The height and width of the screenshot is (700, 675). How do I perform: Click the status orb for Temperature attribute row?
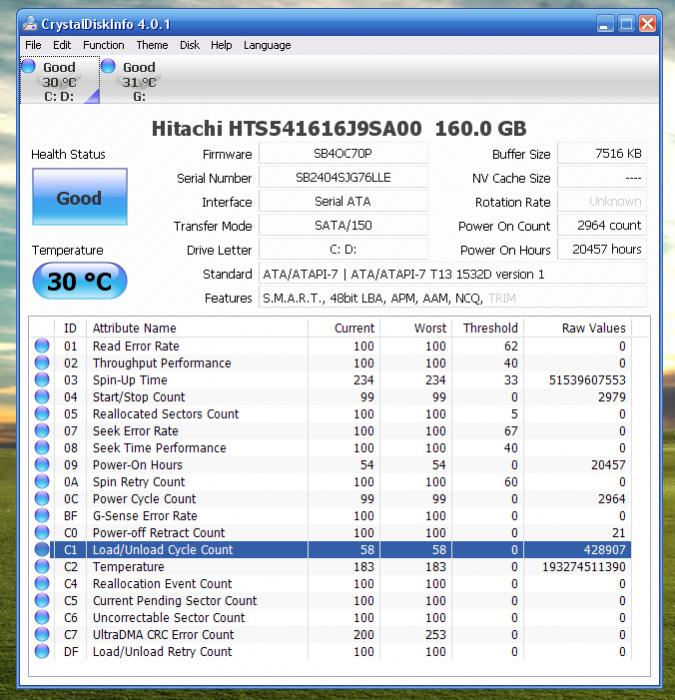(x=42, y=567)
